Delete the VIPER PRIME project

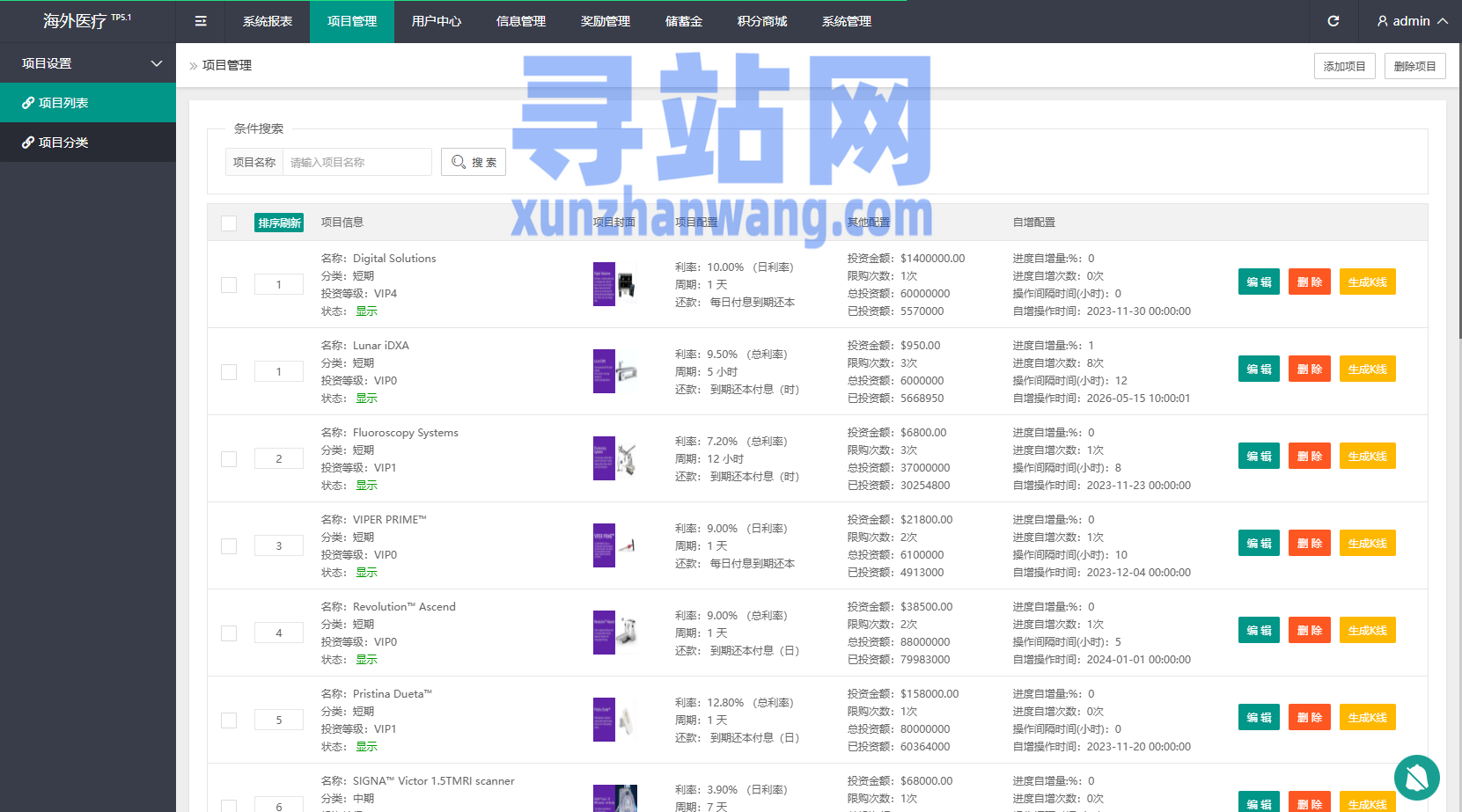pyautogui.click(x=1310, y=543)
